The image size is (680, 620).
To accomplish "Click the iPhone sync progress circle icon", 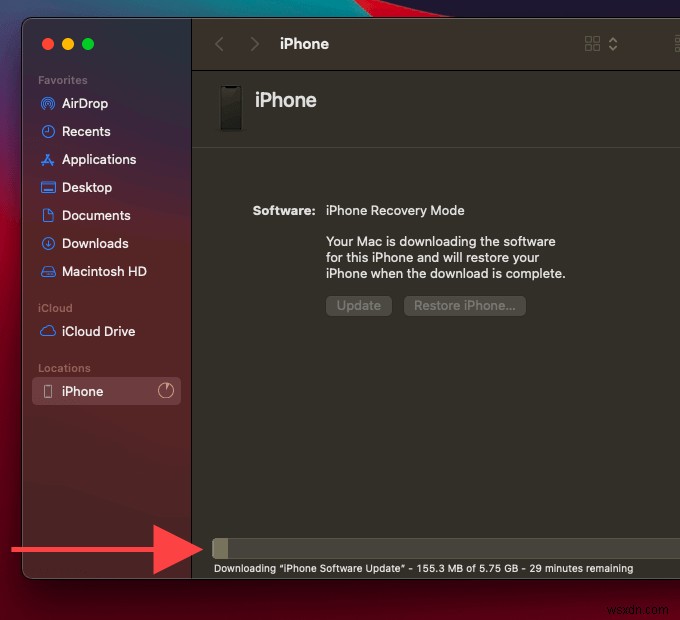I will pos(166,391).
